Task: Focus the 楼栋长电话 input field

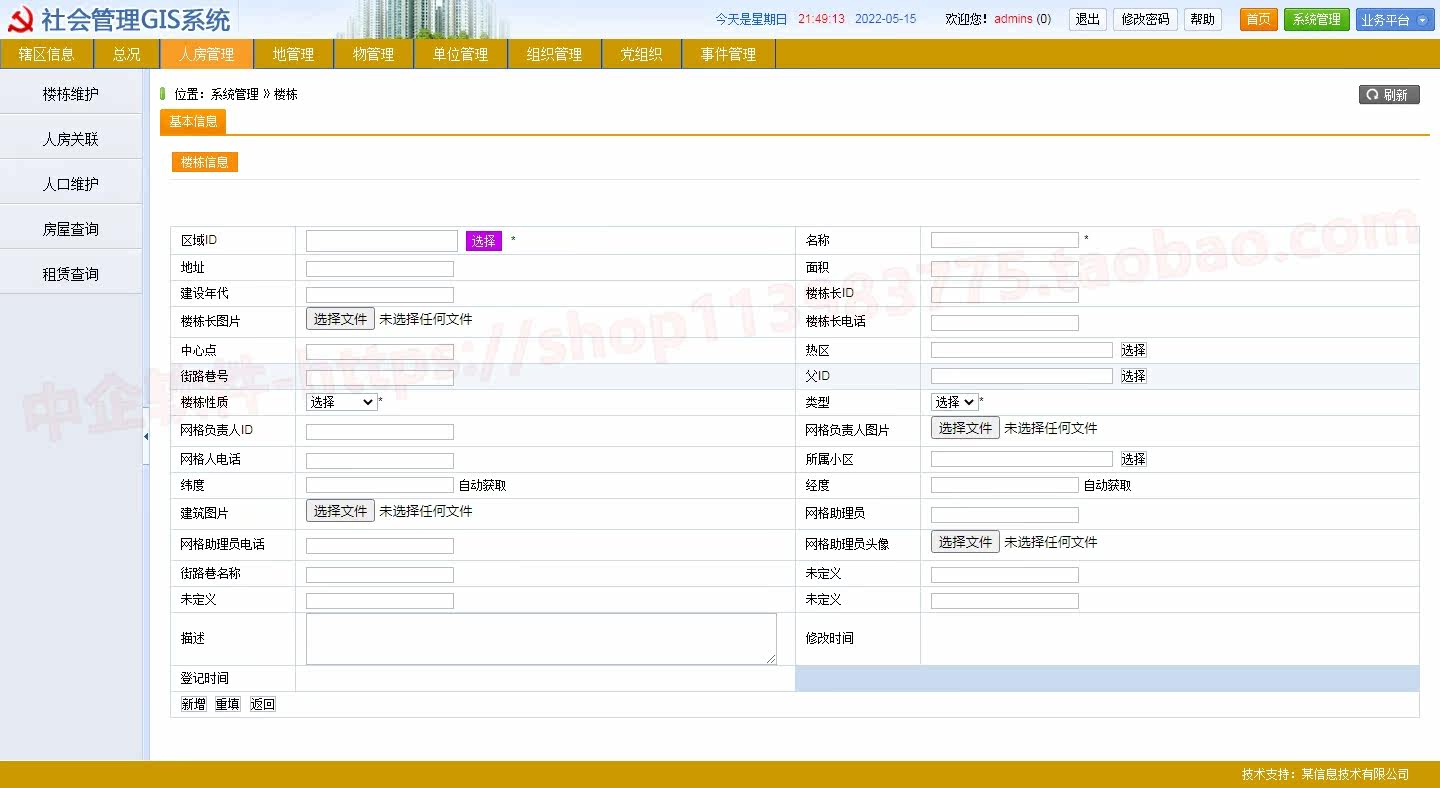Action: tap(1005, 322)
